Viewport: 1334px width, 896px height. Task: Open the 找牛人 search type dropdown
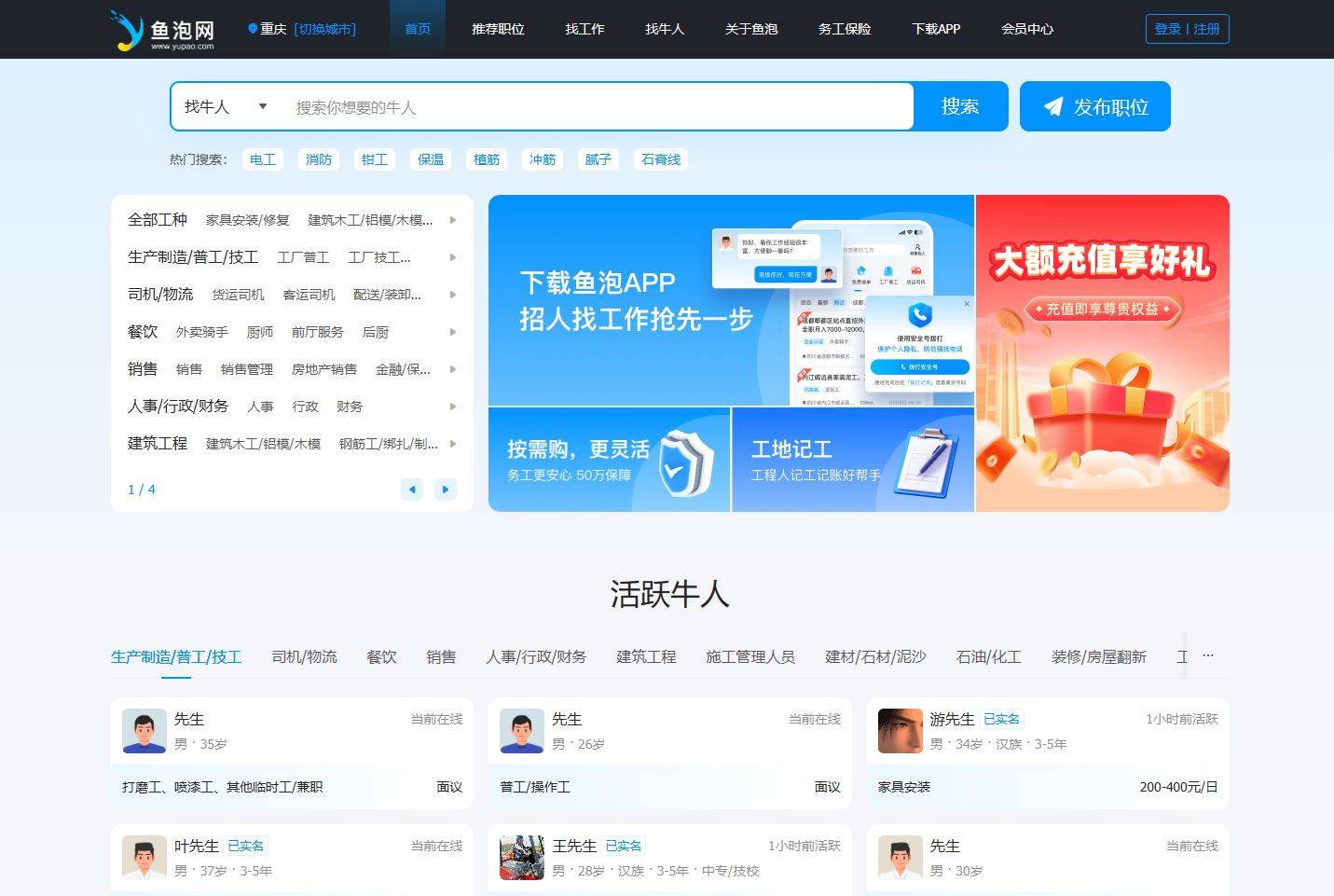[226, 106]
